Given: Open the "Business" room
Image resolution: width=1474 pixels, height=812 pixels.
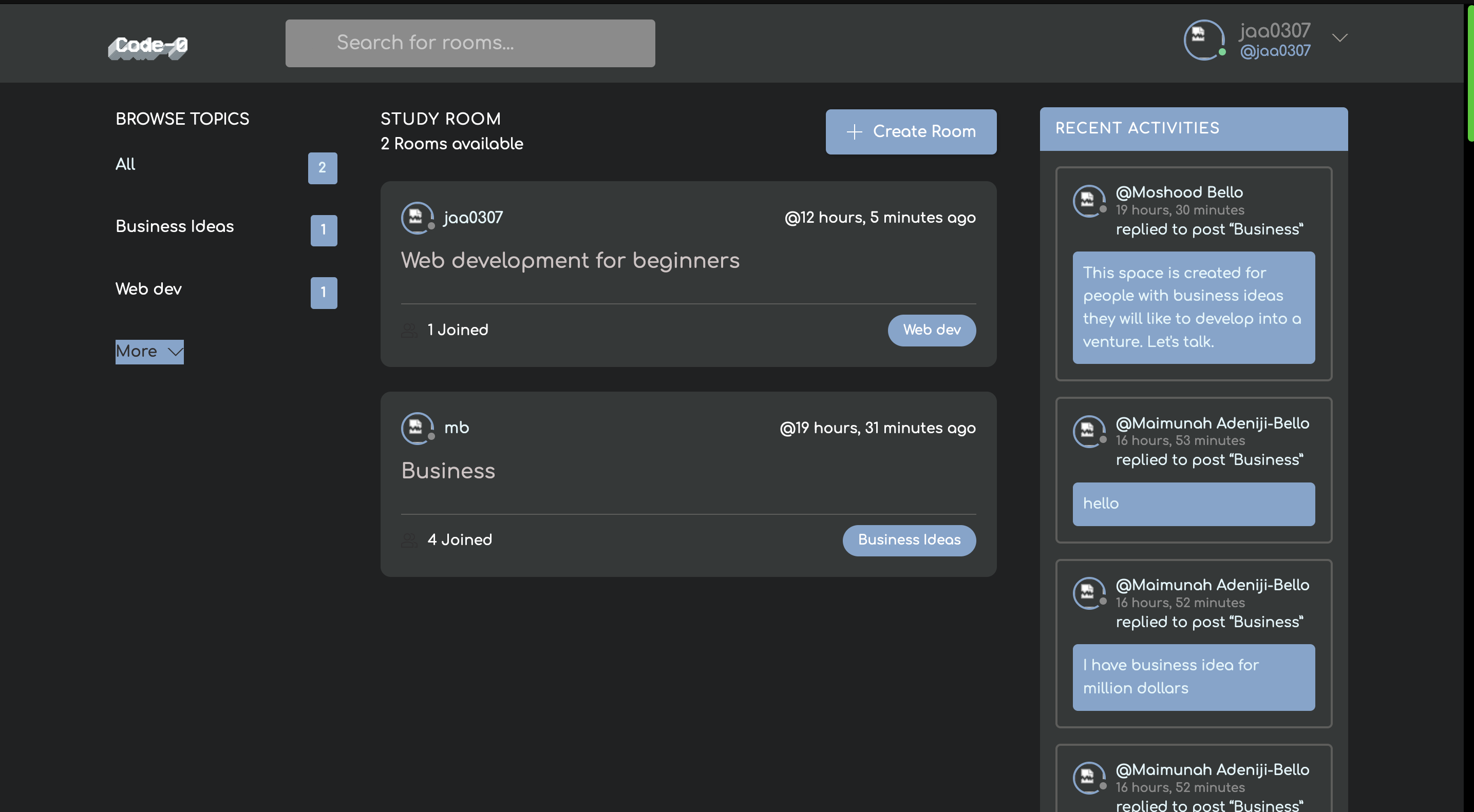Looking at the screenshot, I should (448, 471).
